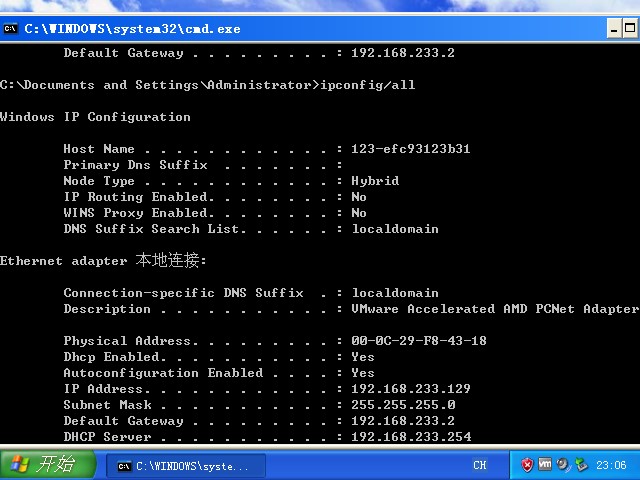640x480 pixels.
Task: Click the 'WINS Proxy Enabled' line
Action: 215,213
